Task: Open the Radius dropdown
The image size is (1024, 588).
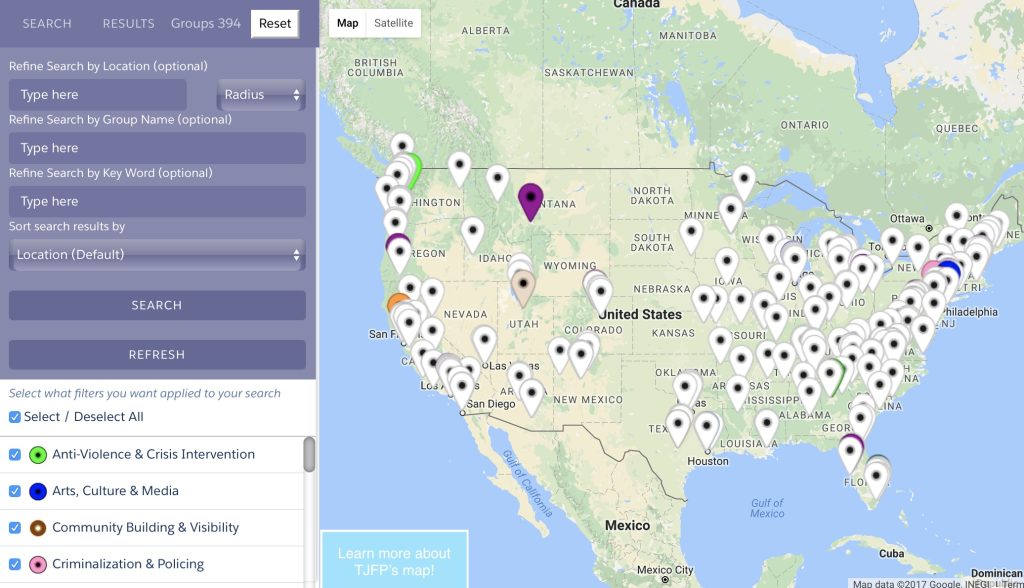Action: 261,95
